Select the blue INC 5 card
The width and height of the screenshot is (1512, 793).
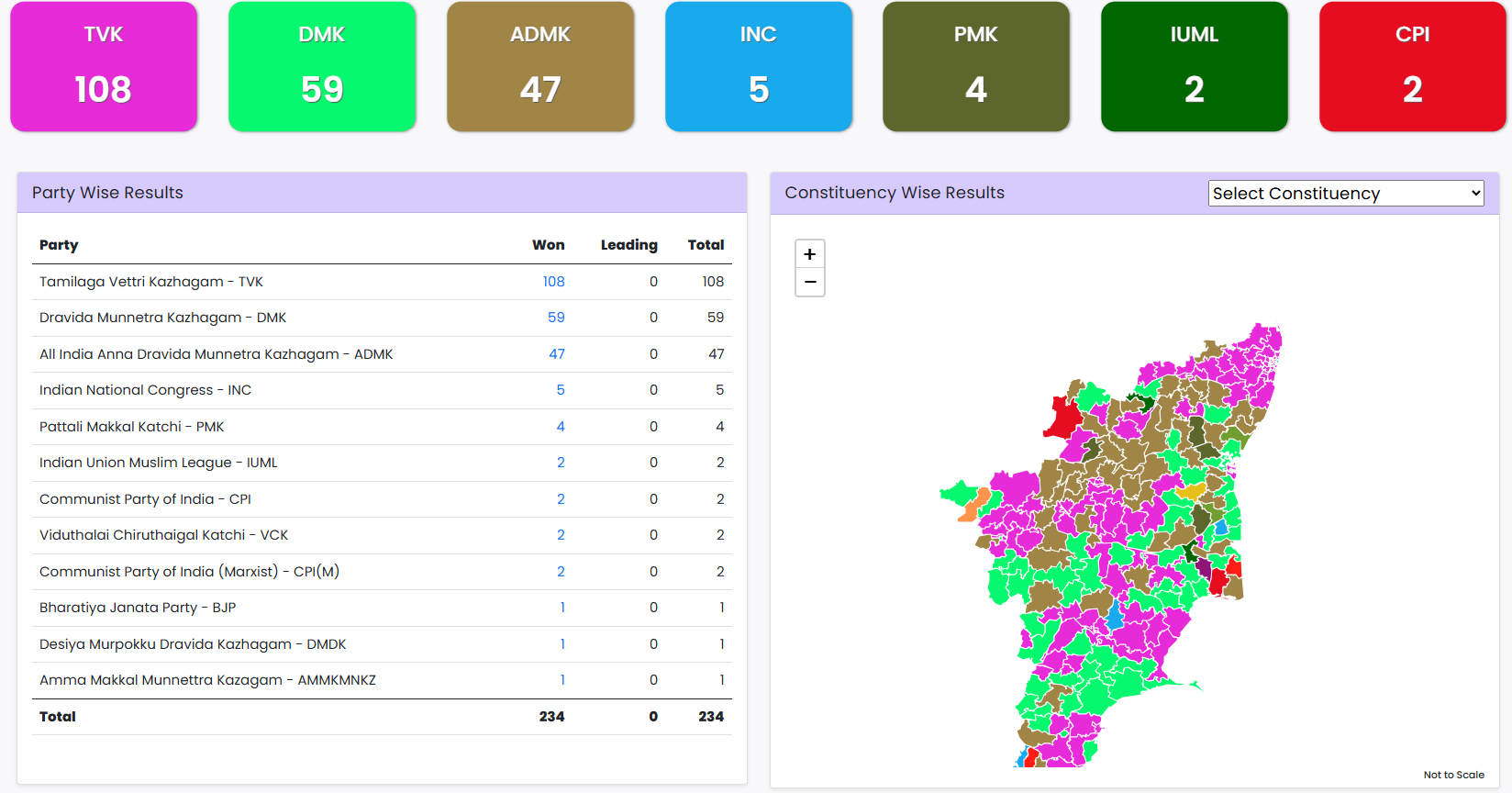[759, 66]
